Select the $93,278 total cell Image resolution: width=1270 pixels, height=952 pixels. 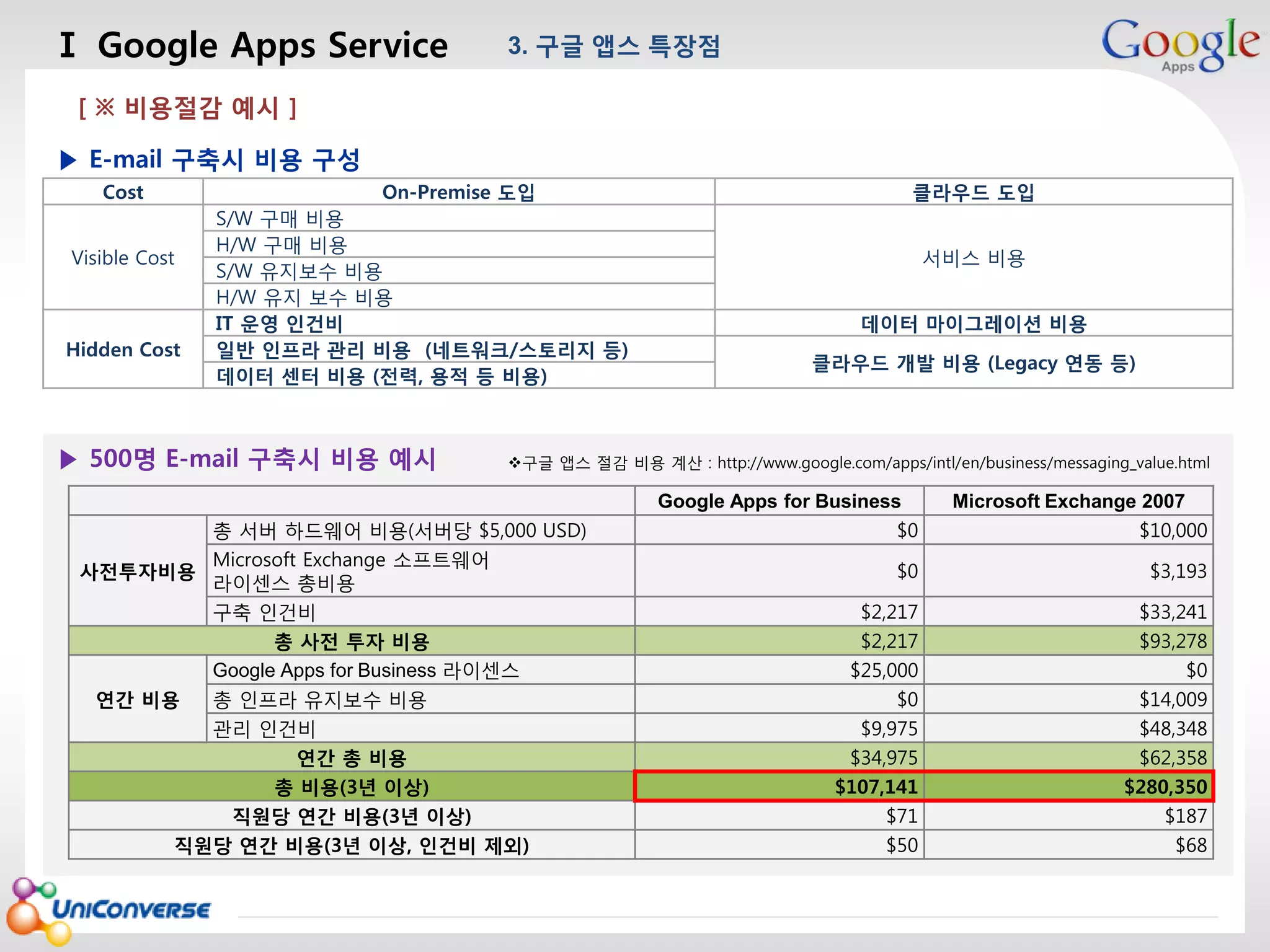pos(1068,641)
